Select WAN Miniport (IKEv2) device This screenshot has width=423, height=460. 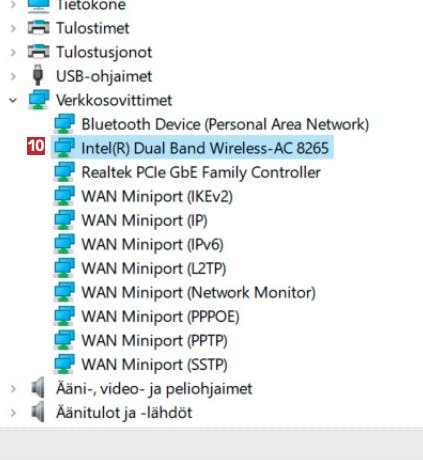[x=157, y=196]
